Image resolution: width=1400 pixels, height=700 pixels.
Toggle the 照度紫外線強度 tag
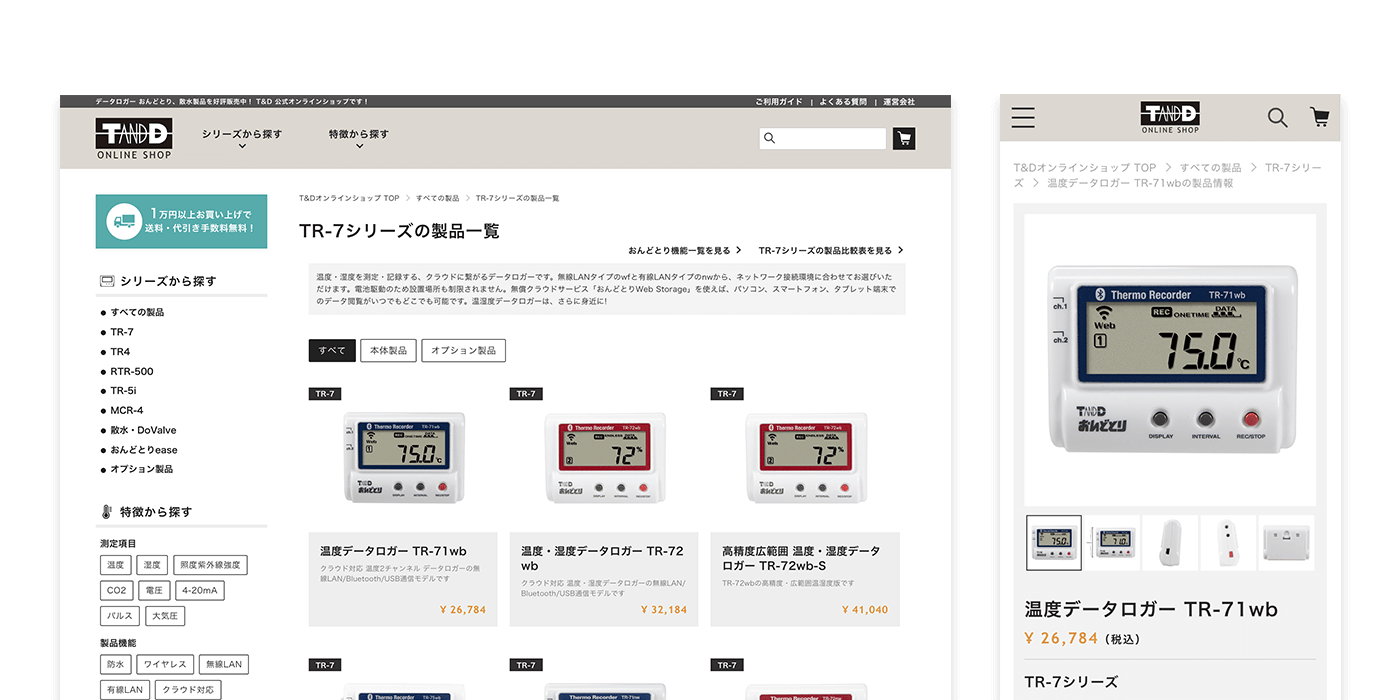(210, 565)
